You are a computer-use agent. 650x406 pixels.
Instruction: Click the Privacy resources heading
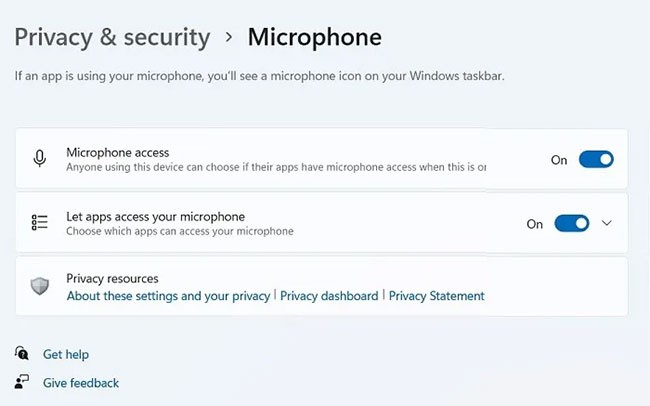pyautogui.click(x=112, y=278)
